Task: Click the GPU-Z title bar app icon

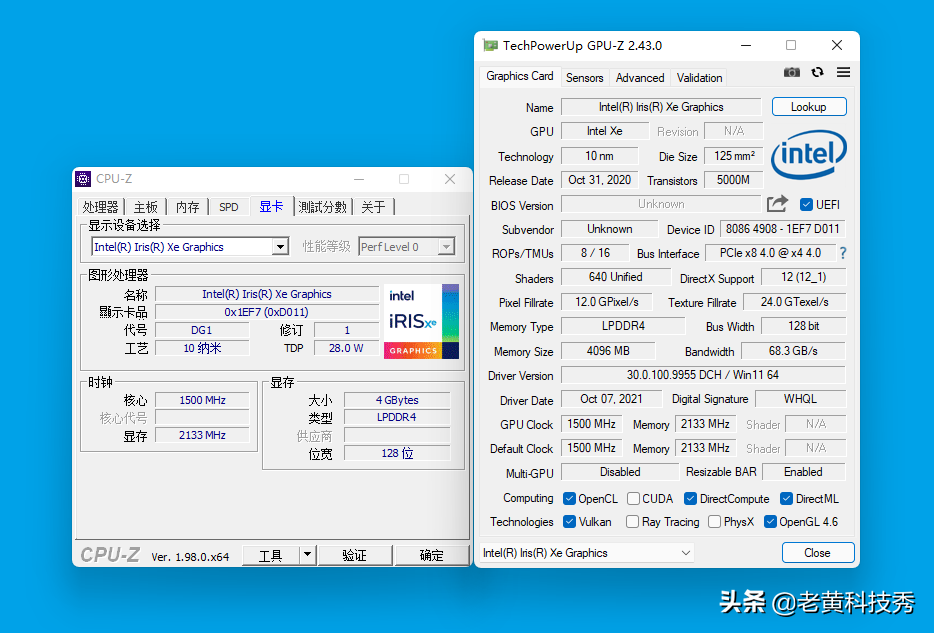Action: (x=490, y=45)
